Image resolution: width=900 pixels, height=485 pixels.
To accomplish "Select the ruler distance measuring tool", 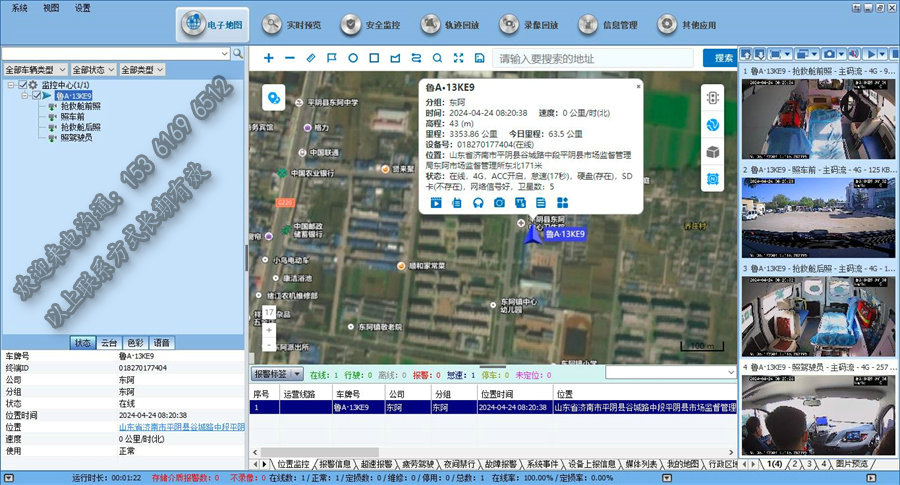I will click(310, 58).
